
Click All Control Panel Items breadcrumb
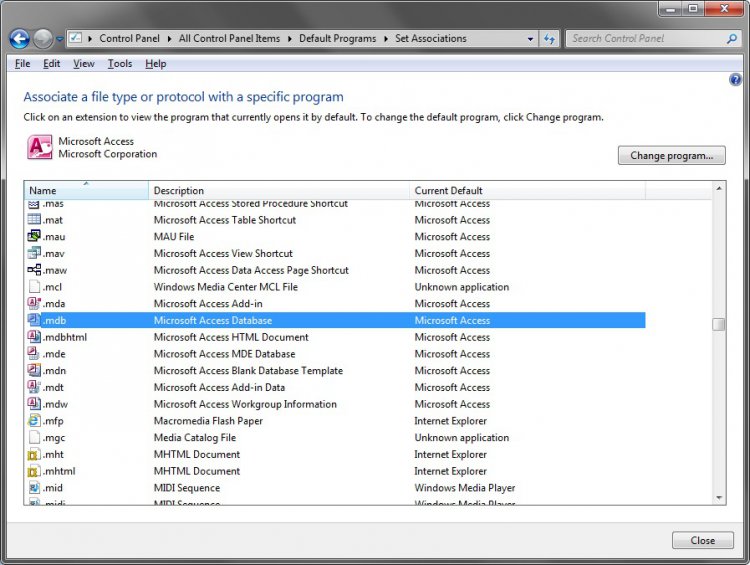tap(230, 39)
